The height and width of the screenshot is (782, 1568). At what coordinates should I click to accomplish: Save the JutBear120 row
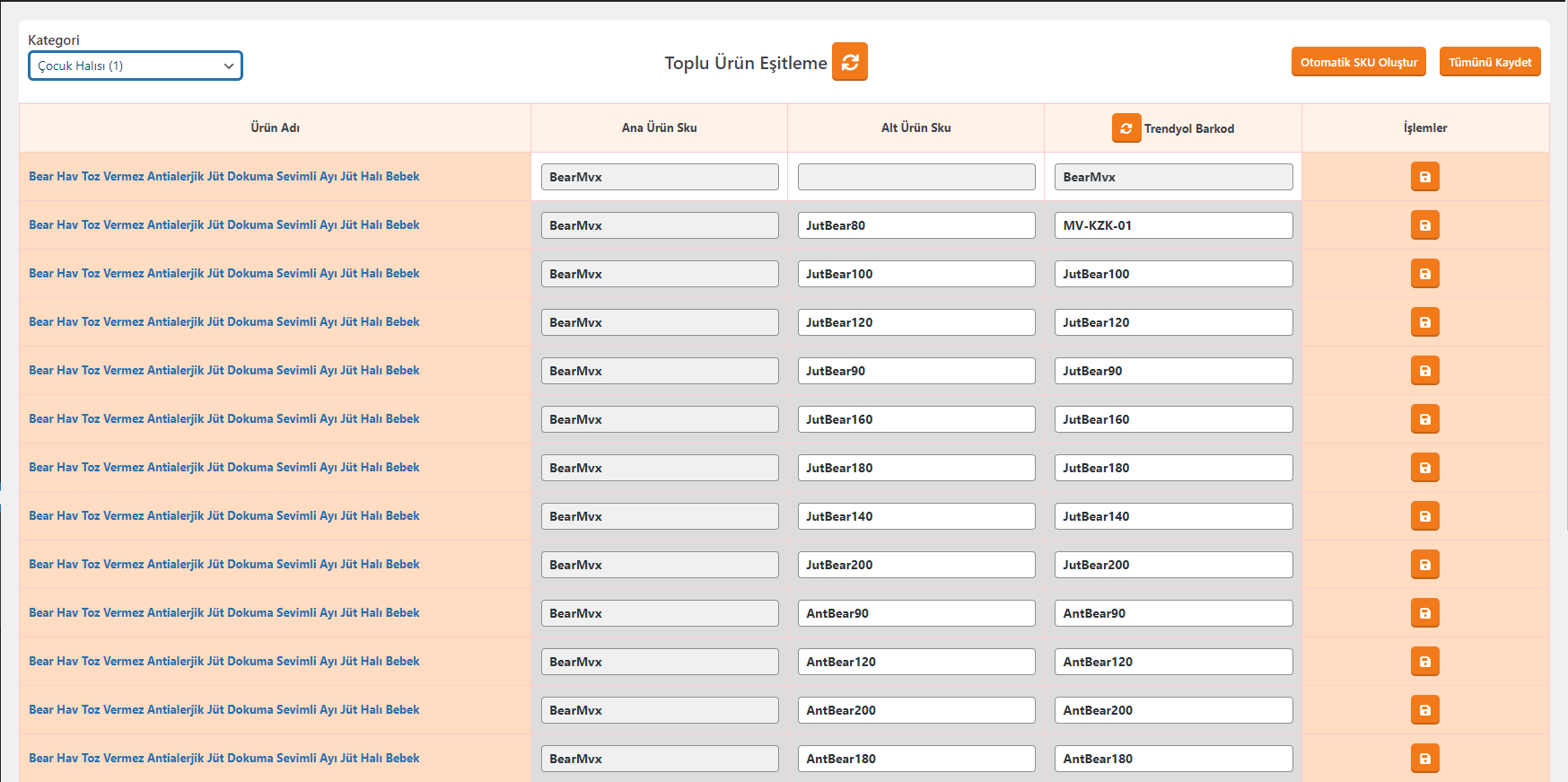click(1424, 322)
